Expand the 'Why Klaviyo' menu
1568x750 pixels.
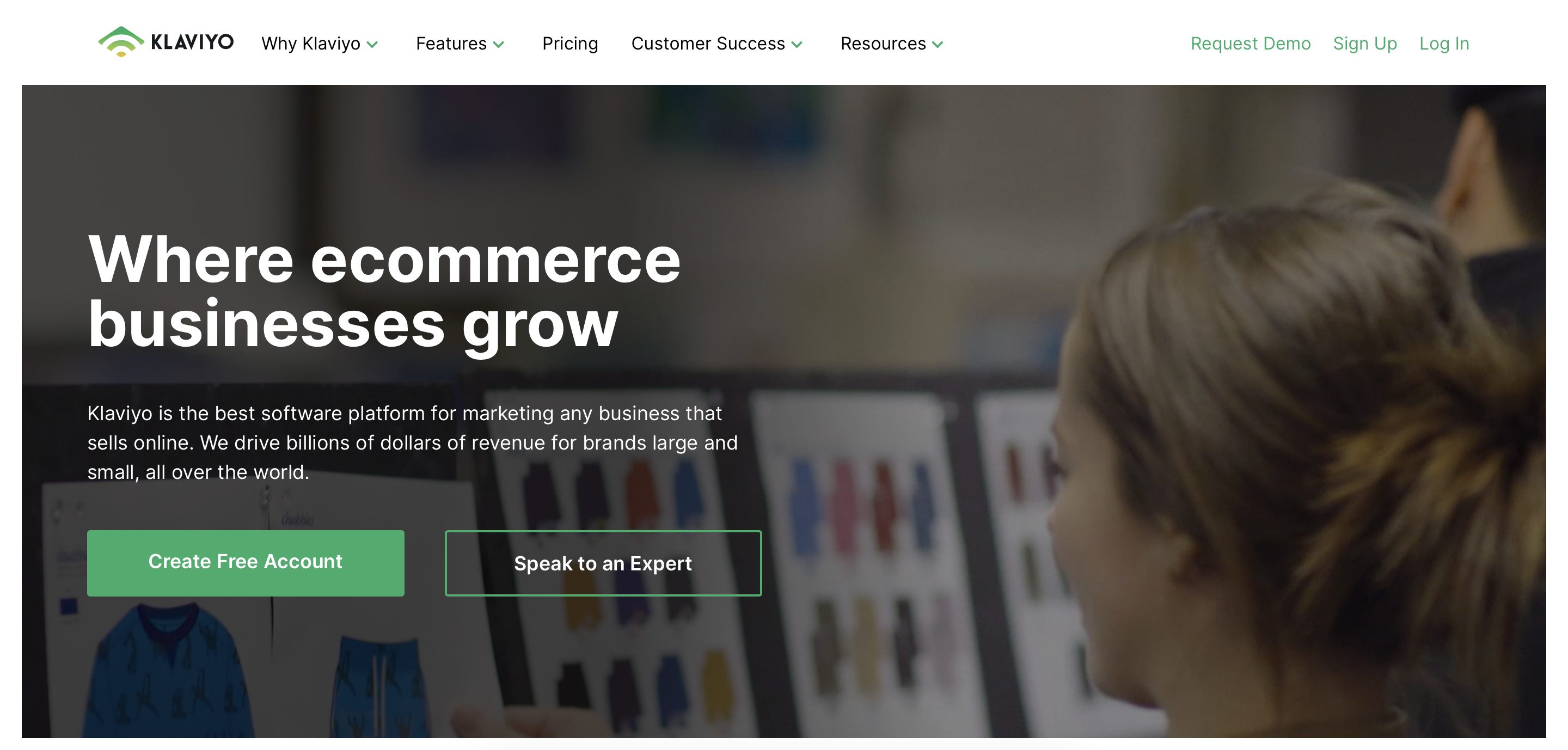click(x=321, y=43)
